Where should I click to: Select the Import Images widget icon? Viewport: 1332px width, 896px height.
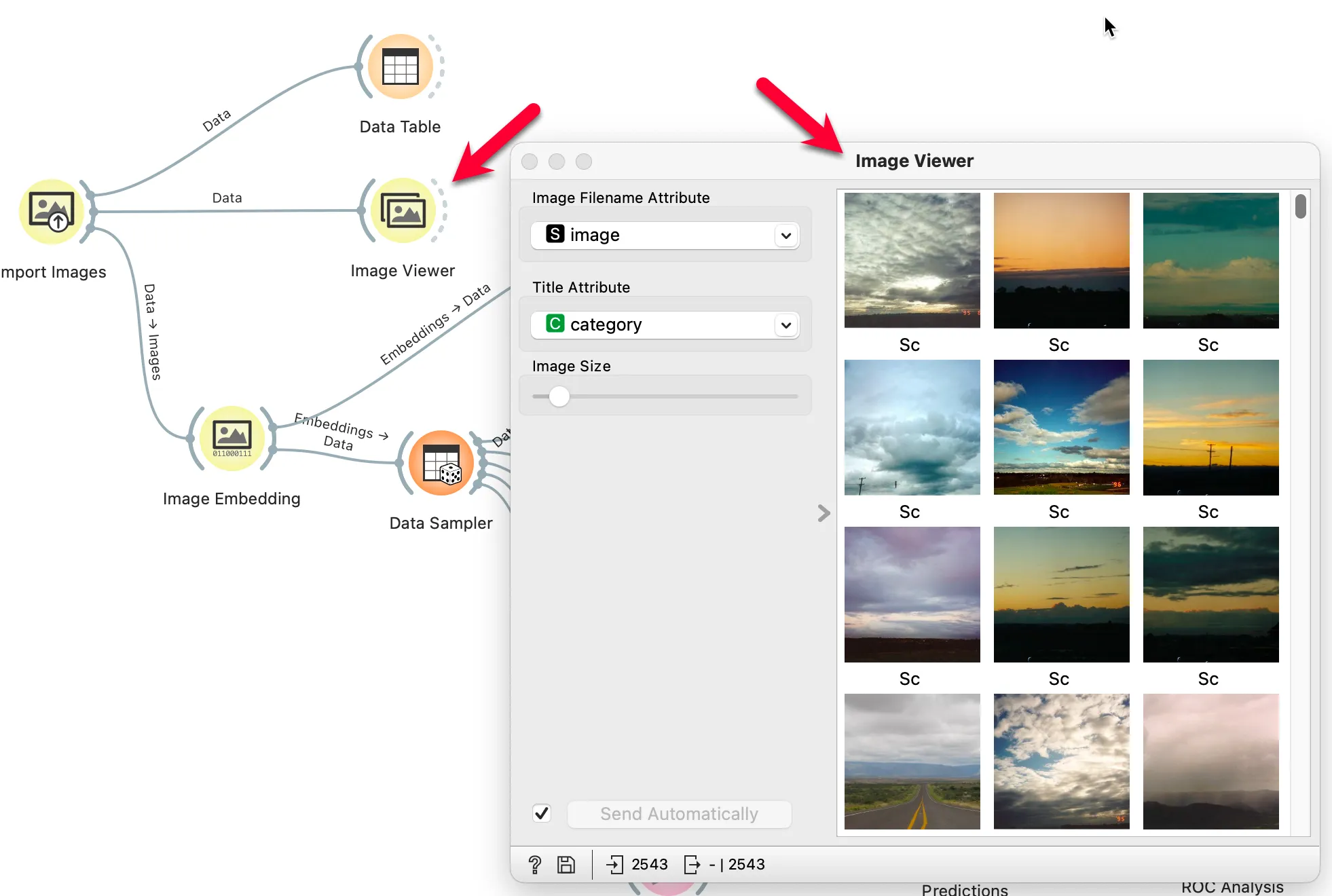point(52,212)
